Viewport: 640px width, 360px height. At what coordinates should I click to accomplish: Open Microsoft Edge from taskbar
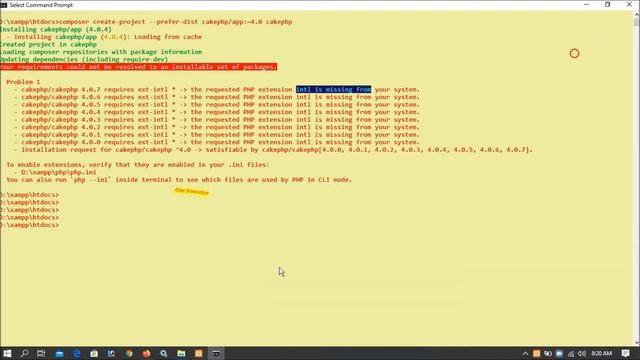(x=76, y=353)
